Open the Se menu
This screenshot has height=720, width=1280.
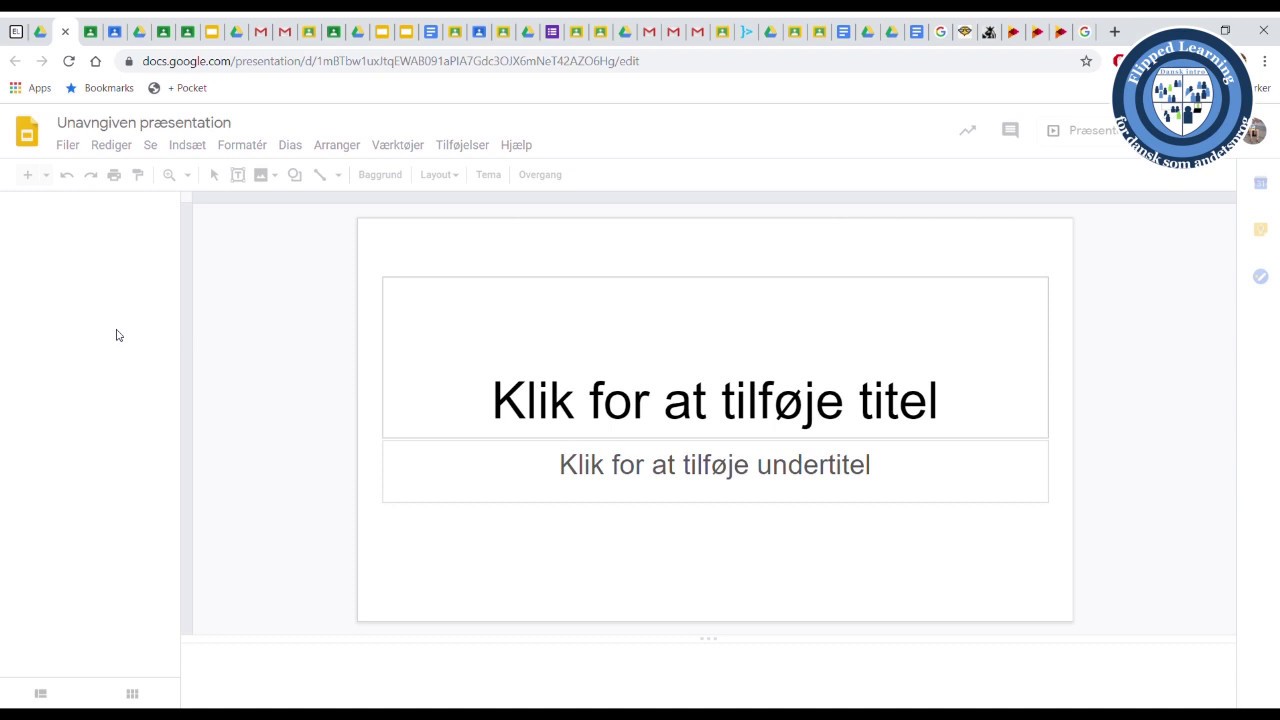[x=150, y=145]
